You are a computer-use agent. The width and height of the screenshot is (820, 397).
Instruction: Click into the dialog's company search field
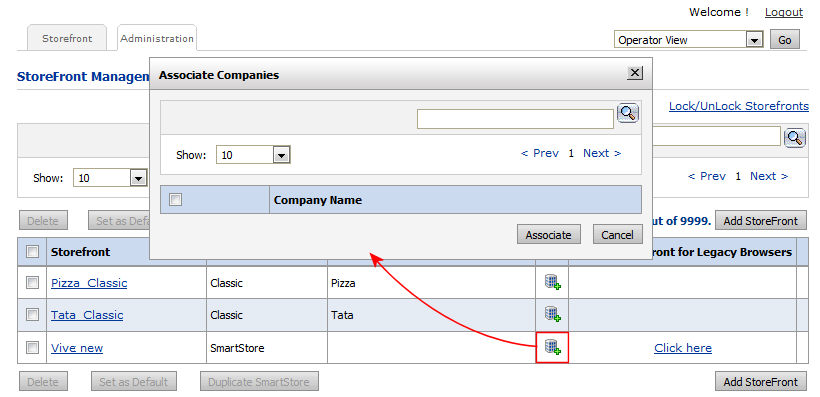coord(515,119)
